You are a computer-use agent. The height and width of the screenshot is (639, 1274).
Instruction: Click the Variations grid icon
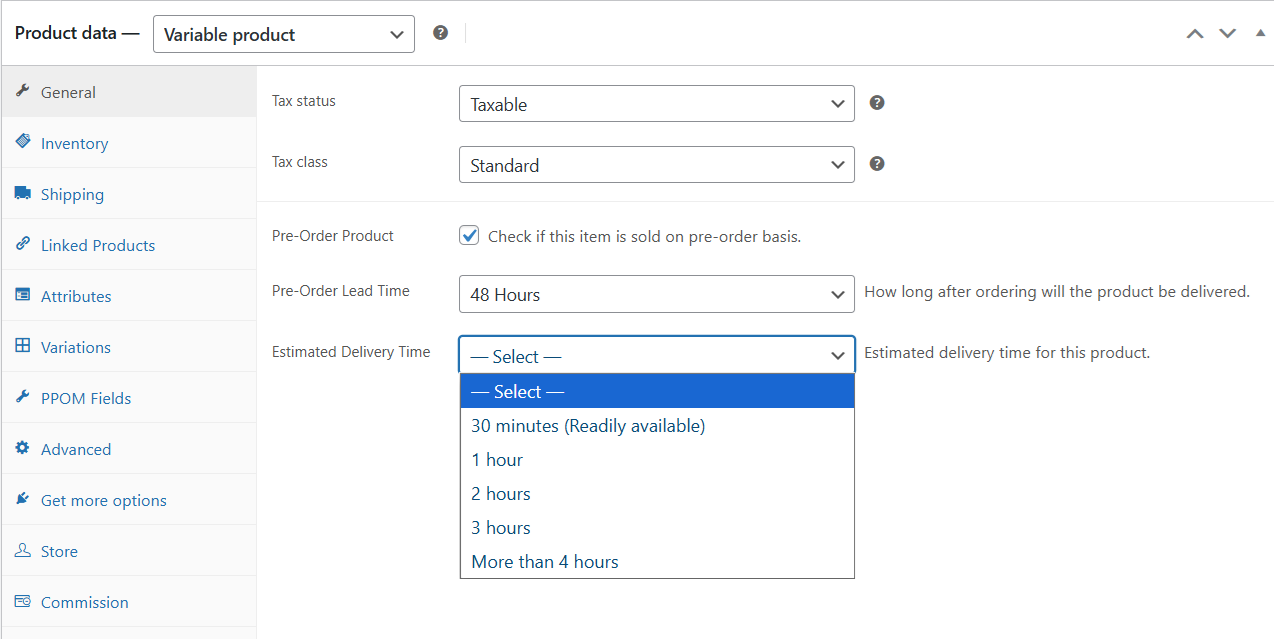23,346
